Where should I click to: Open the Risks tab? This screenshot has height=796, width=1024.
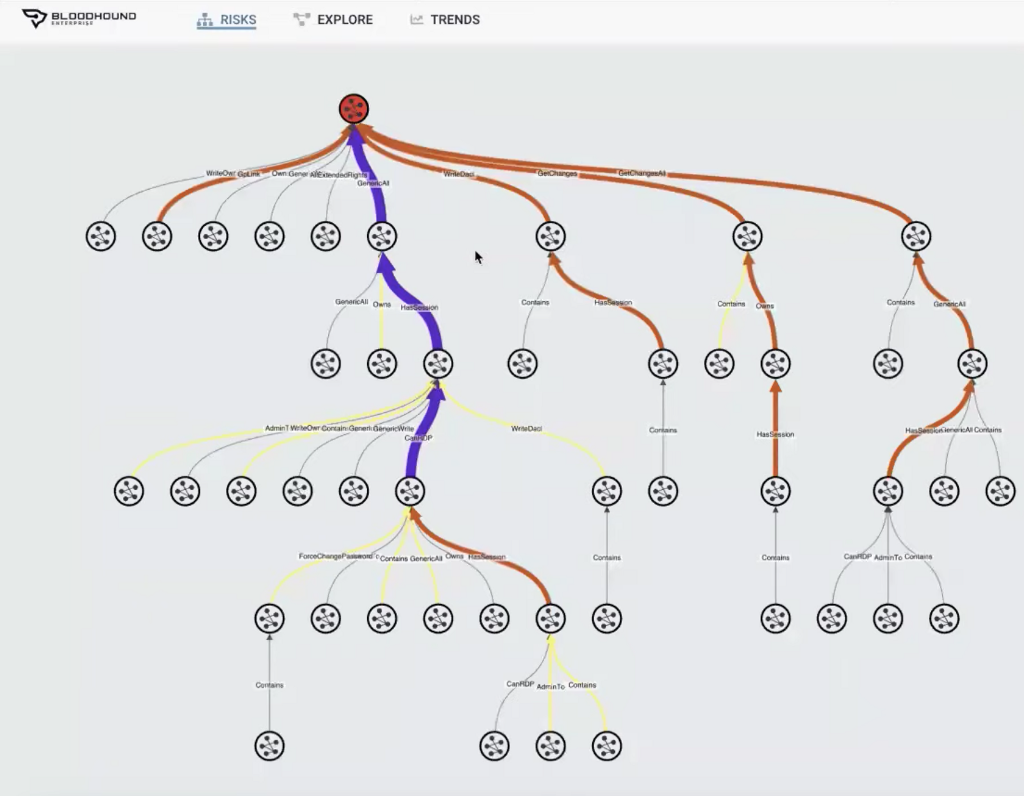(227, 20)
